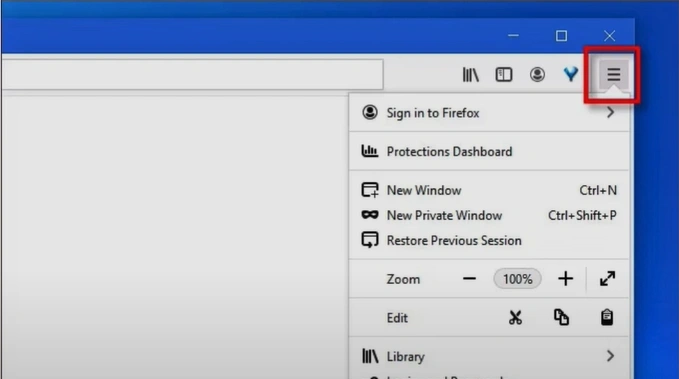This screenshot has height=379, width=679.
Task: Click the blue extension icon in toolbar
Action: (571, 74)
